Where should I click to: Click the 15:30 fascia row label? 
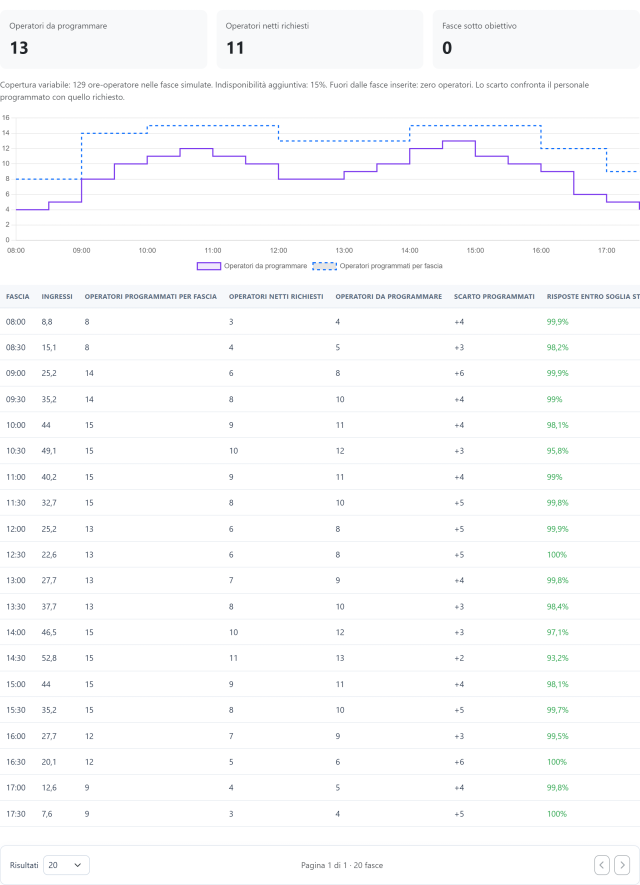click(x=16, y=710)
